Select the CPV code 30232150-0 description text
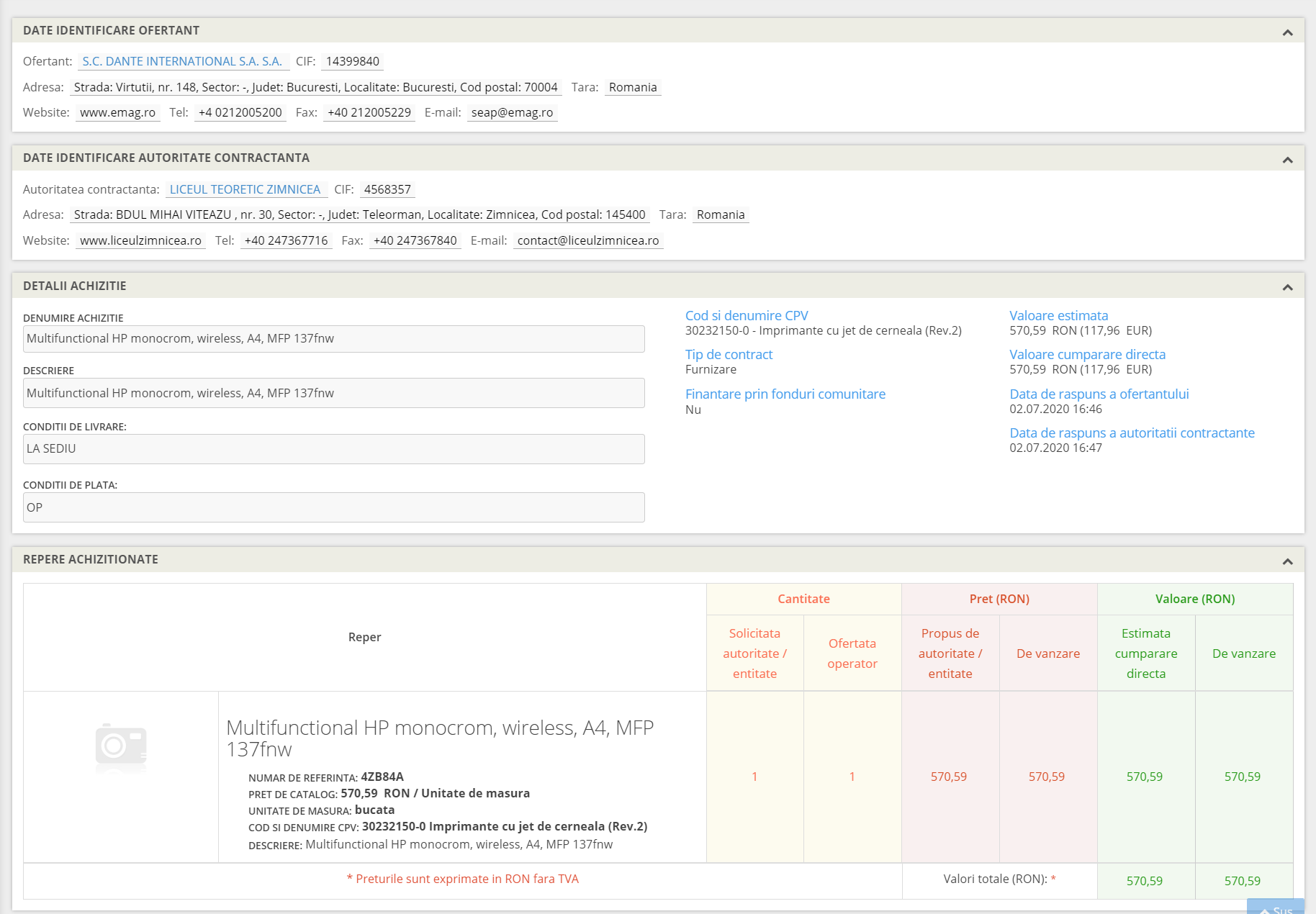 (x=824, y=330)
